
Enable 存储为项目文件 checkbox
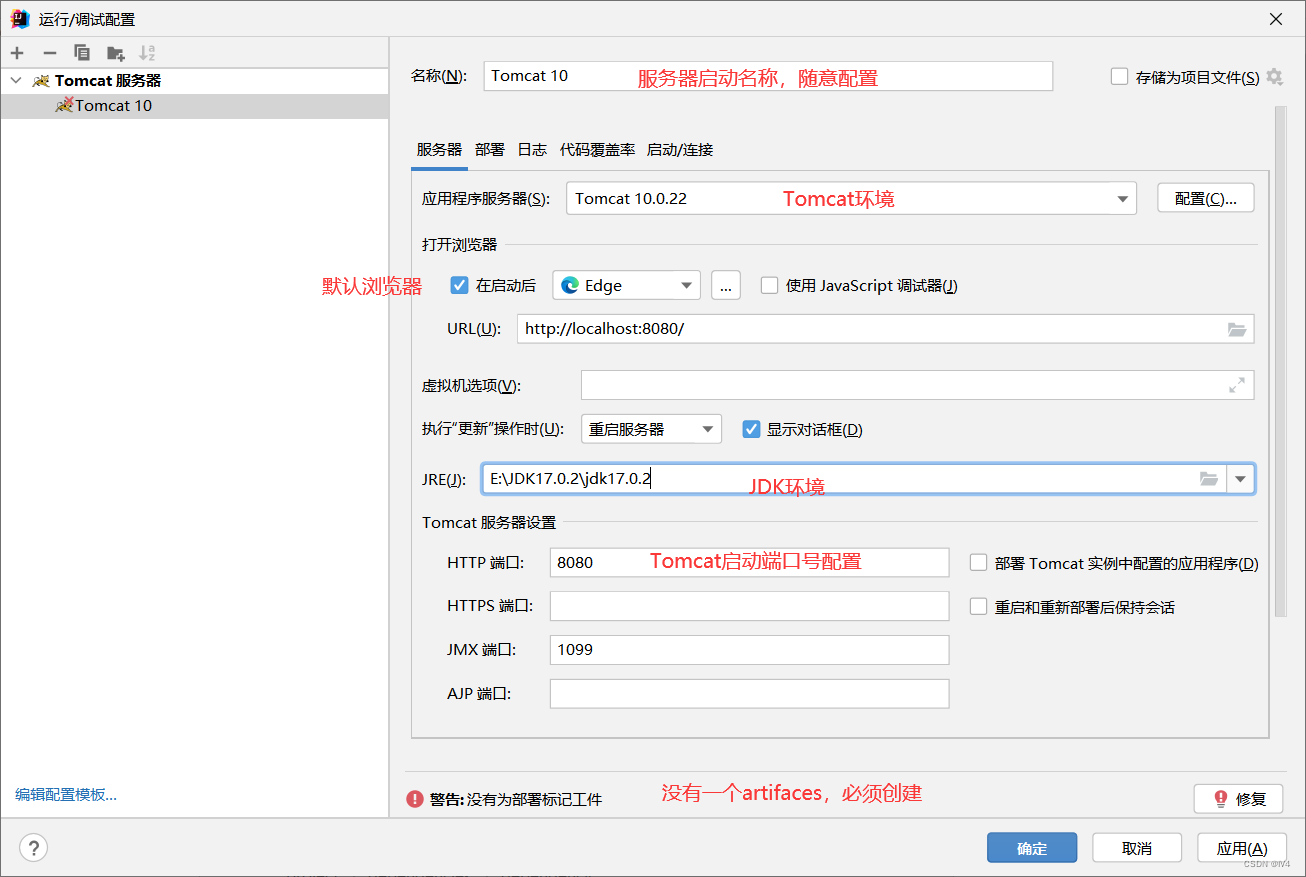pyautogui.click(x=1120, y=77)
